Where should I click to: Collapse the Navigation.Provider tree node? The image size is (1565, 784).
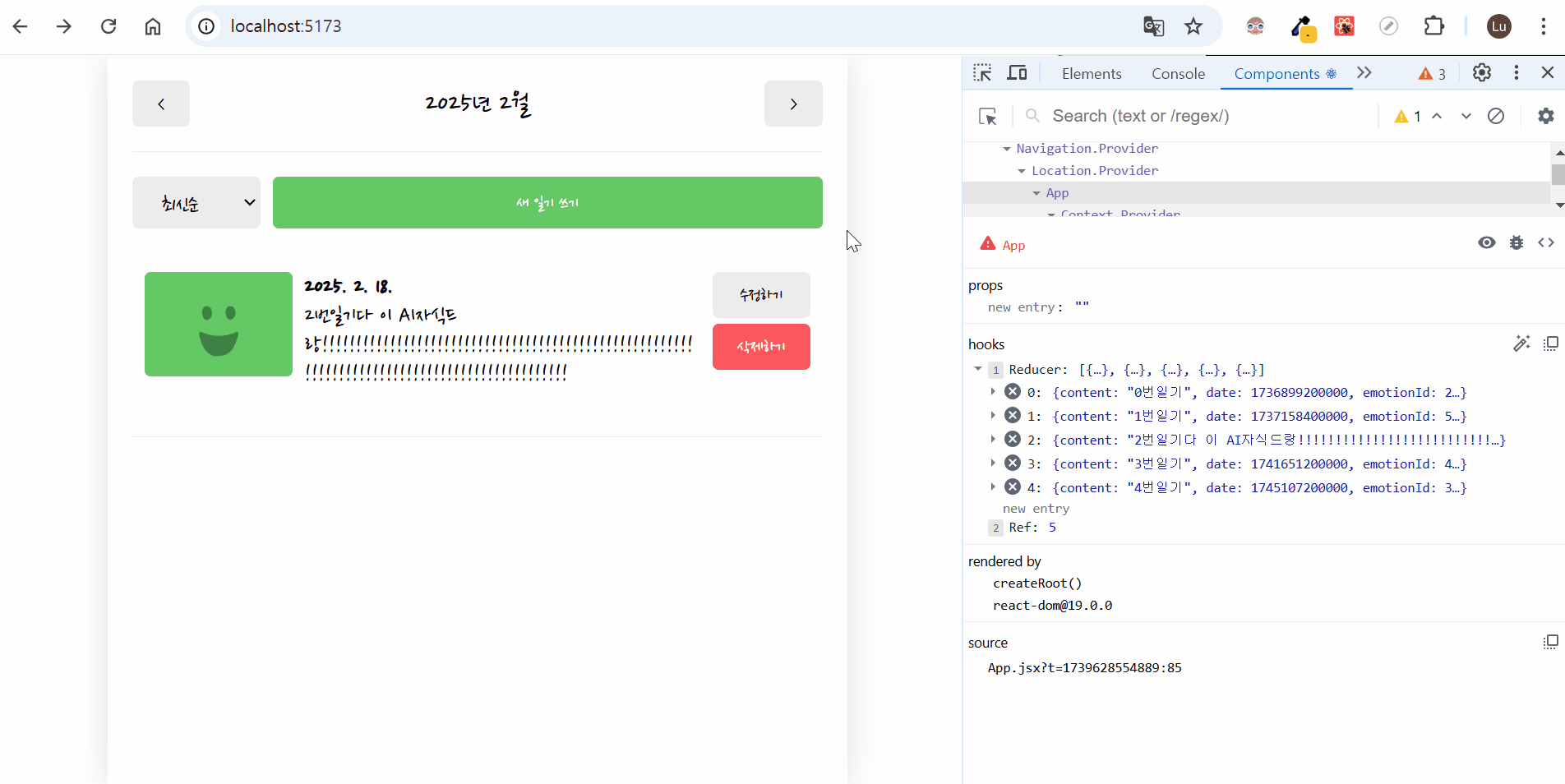pos(1007,149)
